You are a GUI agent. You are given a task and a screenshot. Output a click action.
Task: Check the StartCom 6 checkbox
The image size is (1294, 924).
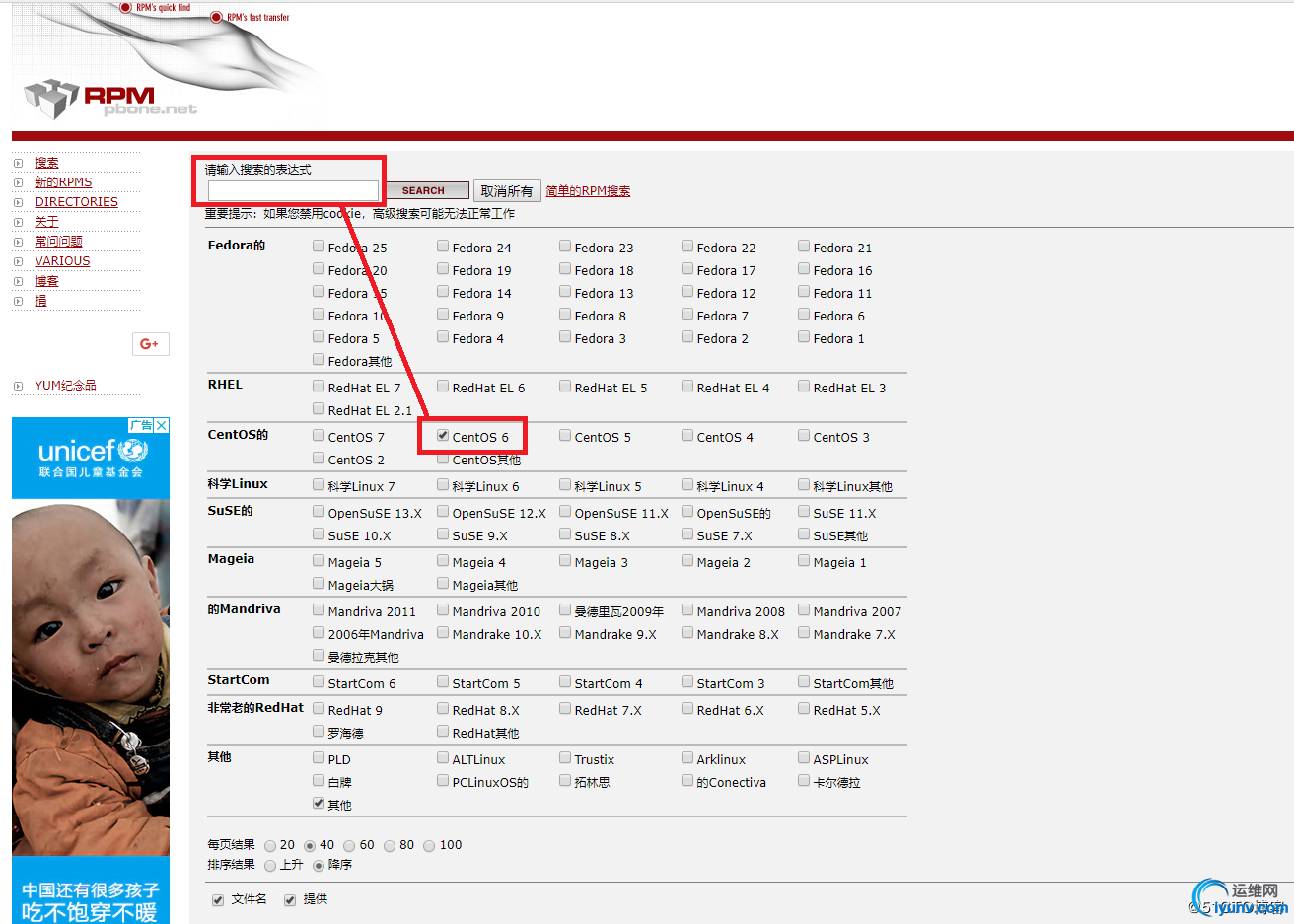click(x=319, y=681)
